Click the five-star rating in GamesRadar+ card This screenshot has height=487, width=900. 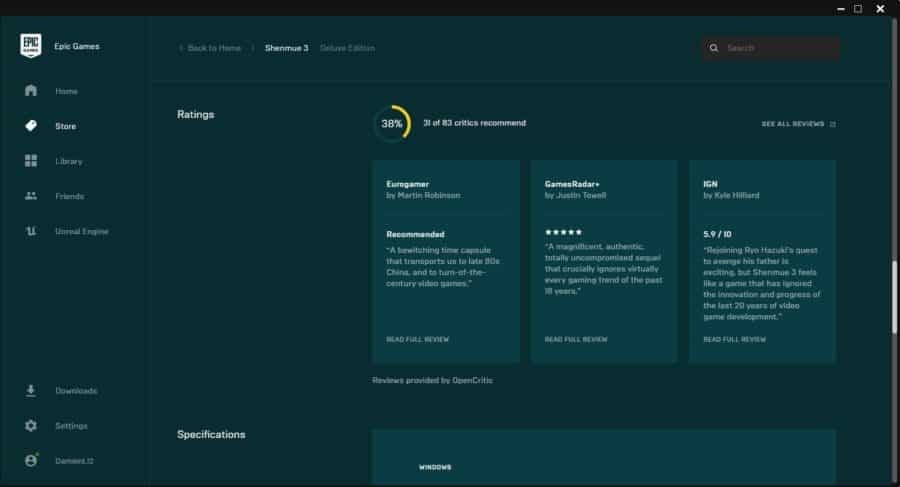coord(563,232)
